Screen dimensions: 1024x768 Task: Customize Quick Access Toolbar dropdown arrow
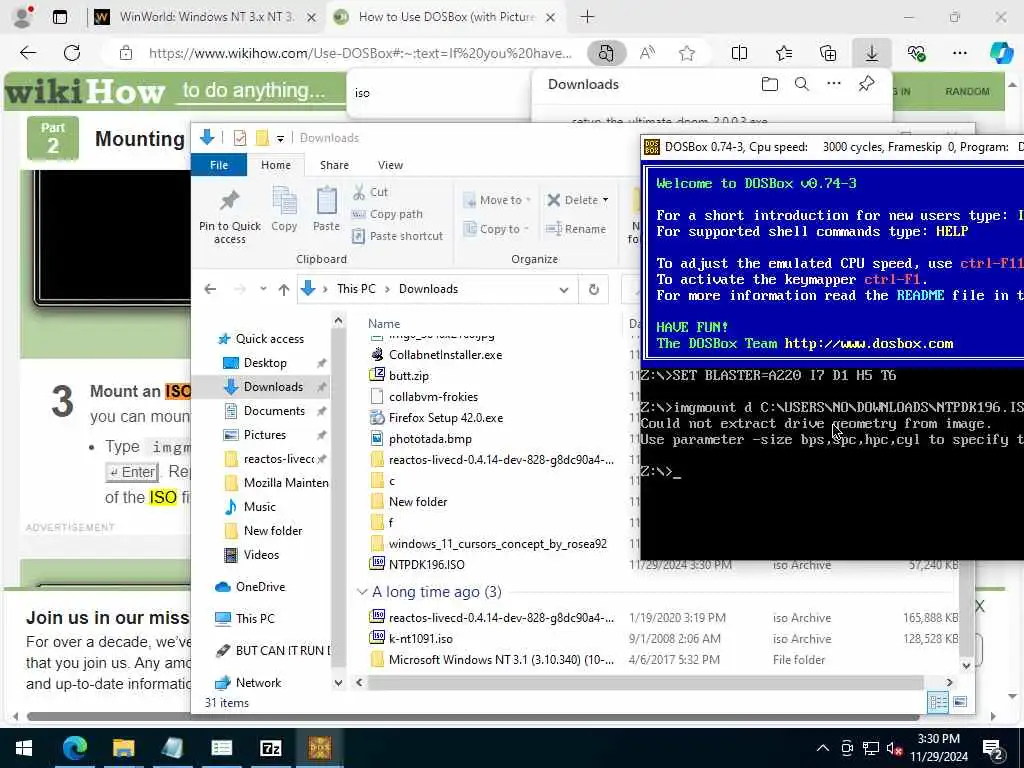pos(280,138)
